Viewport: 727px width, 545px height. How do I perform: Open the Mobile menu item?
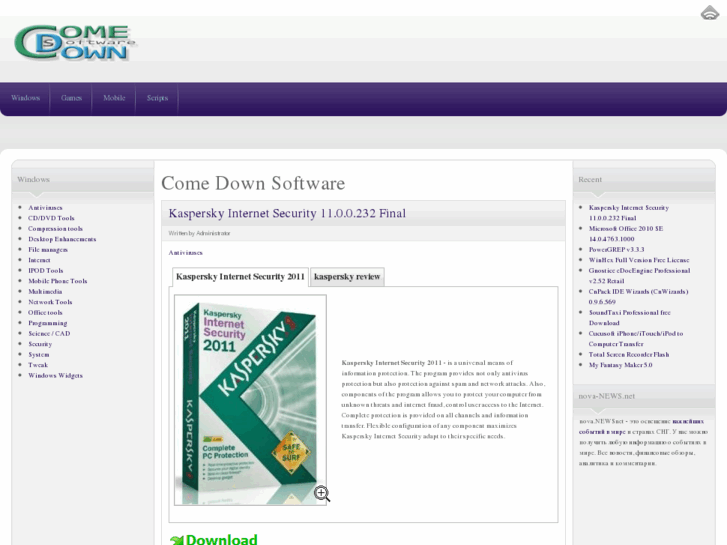pos(114,98)
